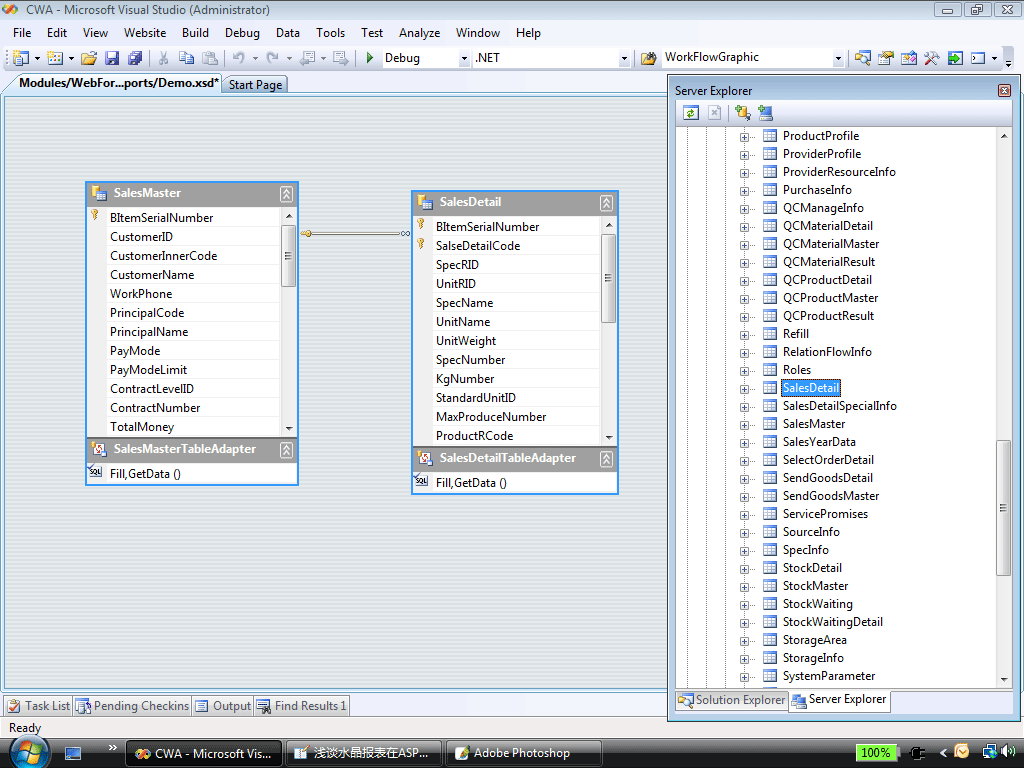Click the Navigate Forward toolbar icon
Image resolution: width=1024 pixels, height=768 pixels.
(340, 58)
